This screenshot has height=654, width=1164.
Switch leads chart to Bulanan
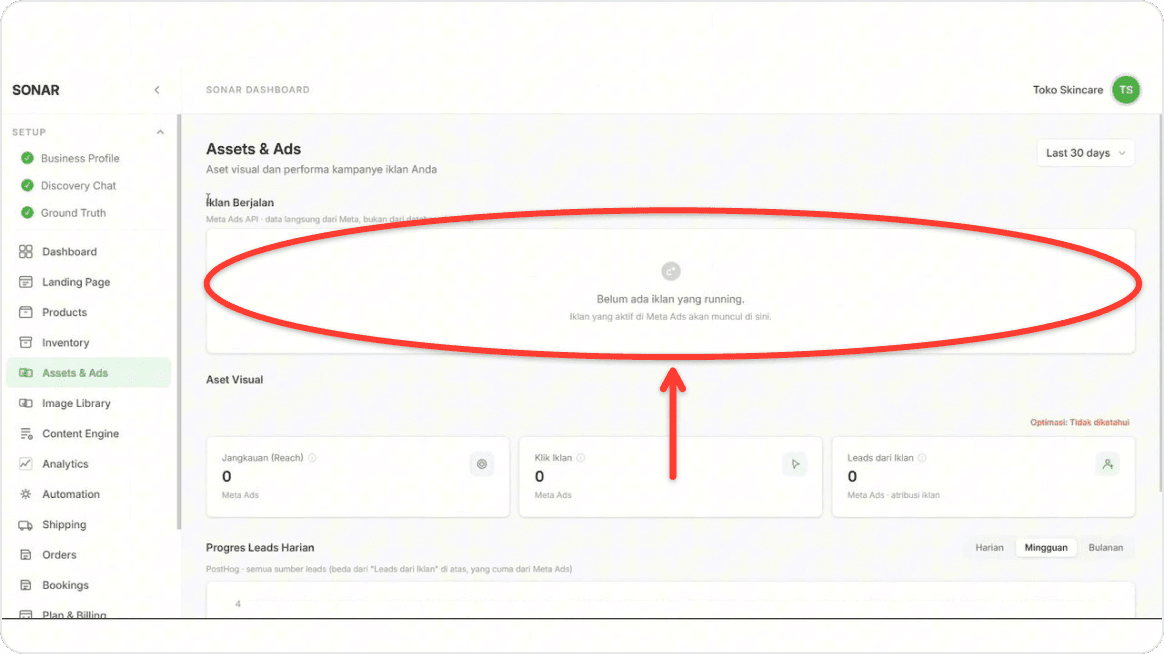pyautogui.click(x=1105, y=548)
